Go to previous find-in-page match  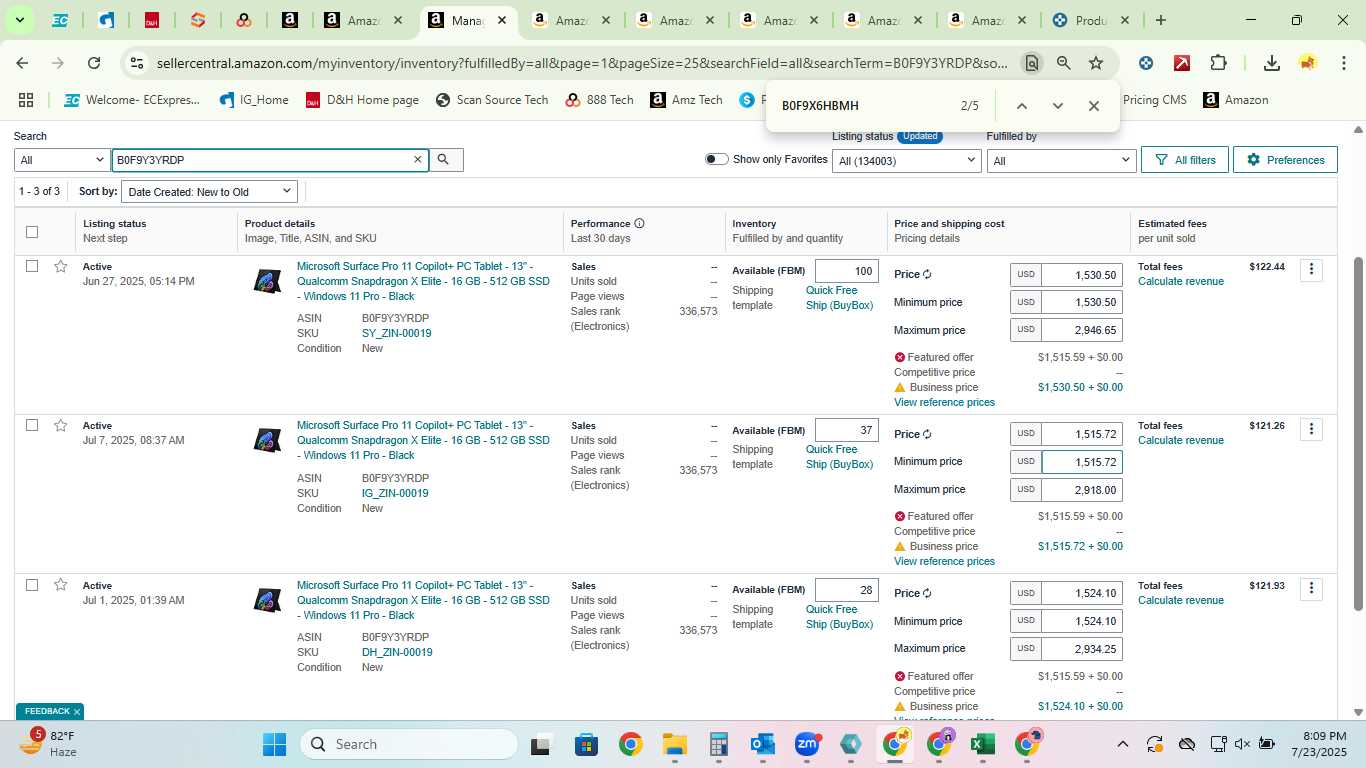1021,106
